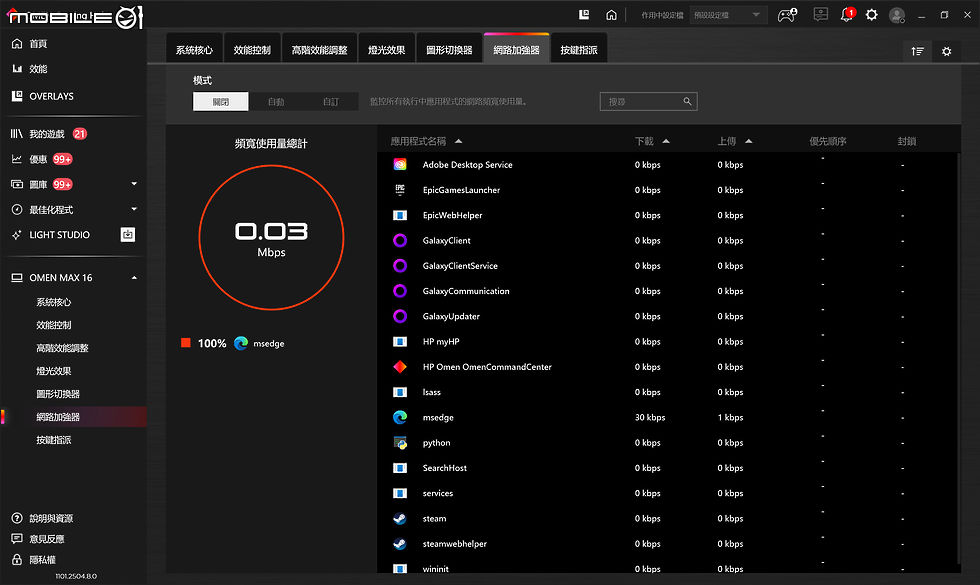Click the 封鎖 column header
This screenshot has height=585, width=980.
click(907, 141)
